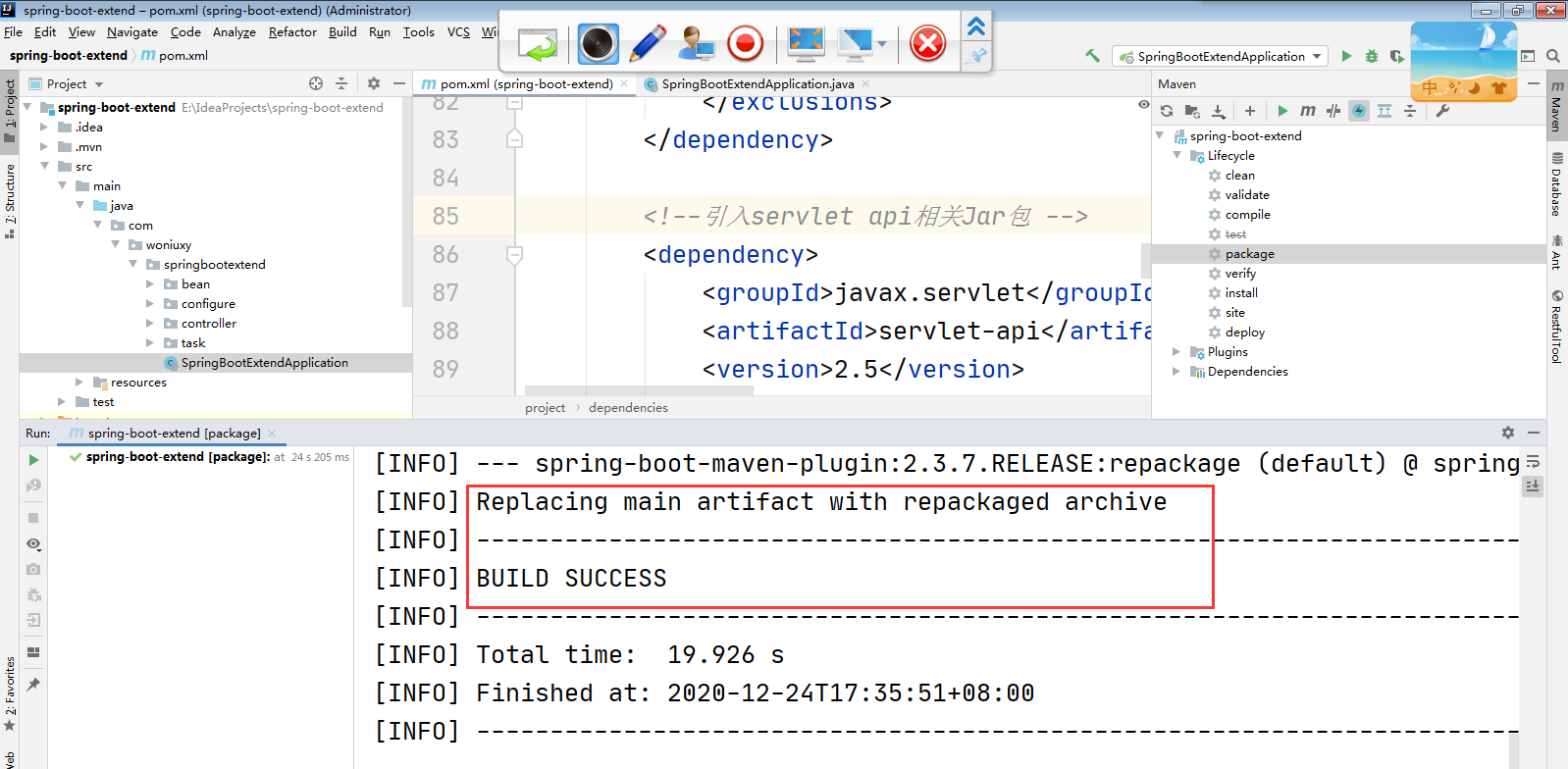
Task: Click the Build project hammer icon
Action: pos(1092,56)
